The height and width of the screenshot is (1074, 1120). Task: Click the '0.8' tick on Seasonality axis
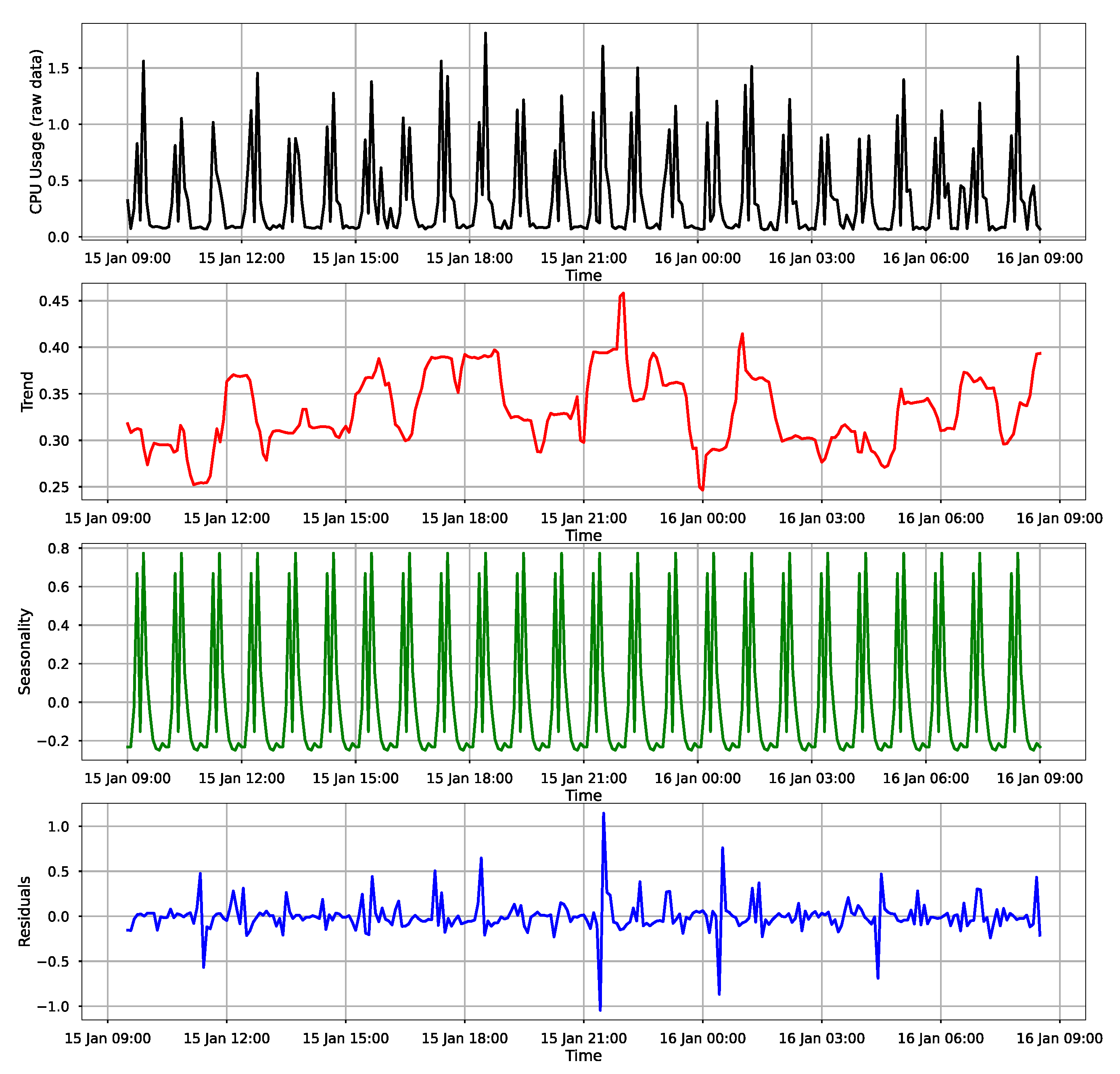pos(58,548)
